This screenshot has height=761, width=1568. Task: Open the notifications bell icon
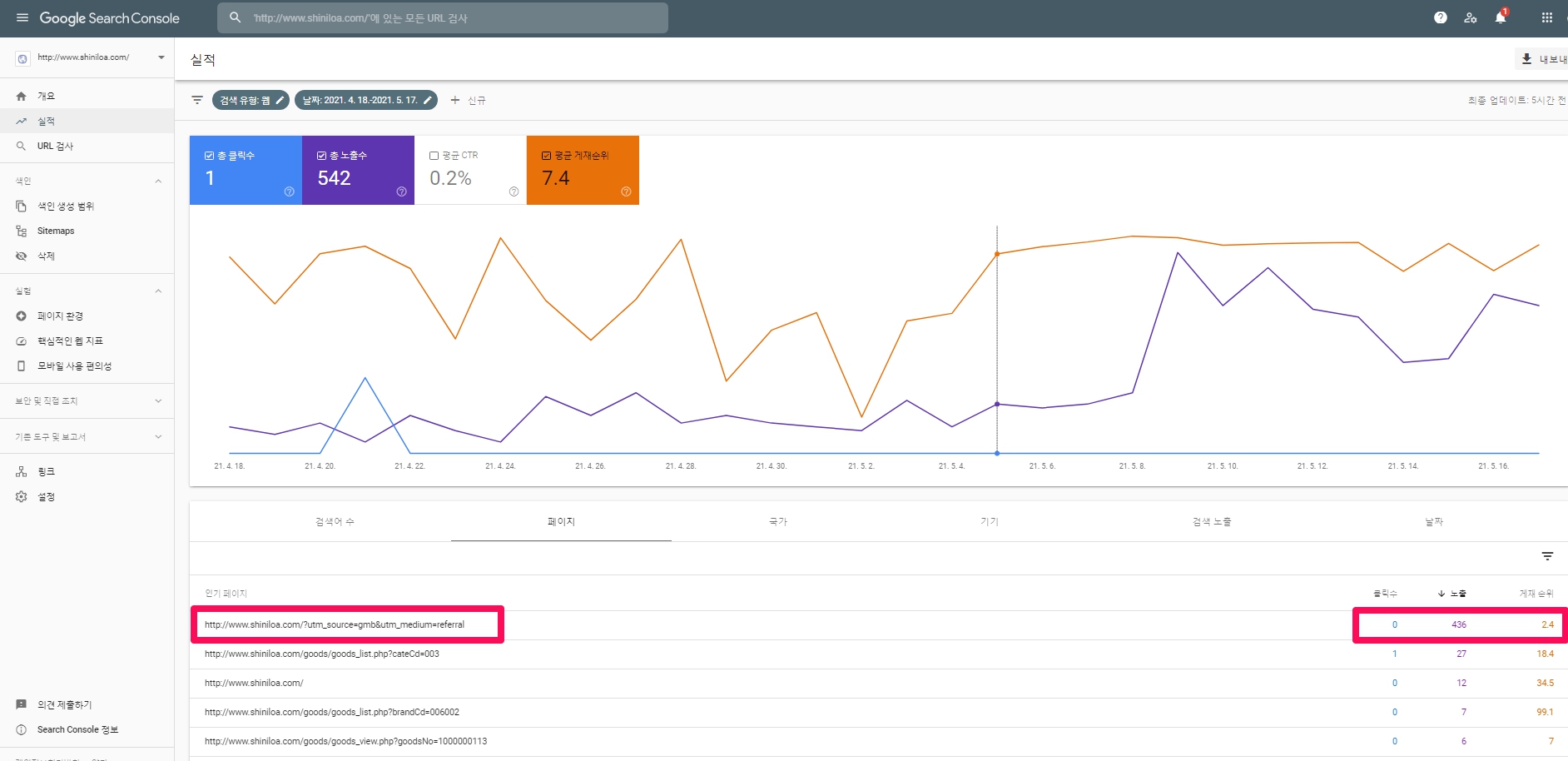[1500, 17]
